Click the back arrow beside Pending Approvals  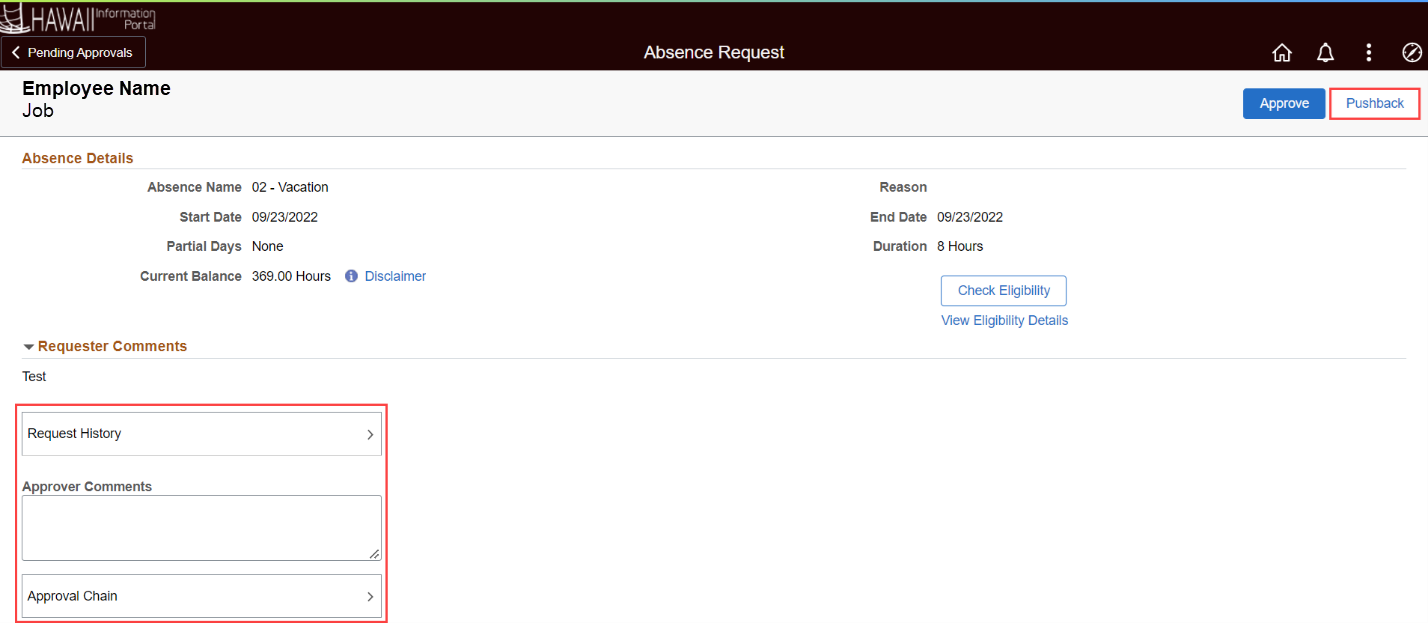[16, 52]
